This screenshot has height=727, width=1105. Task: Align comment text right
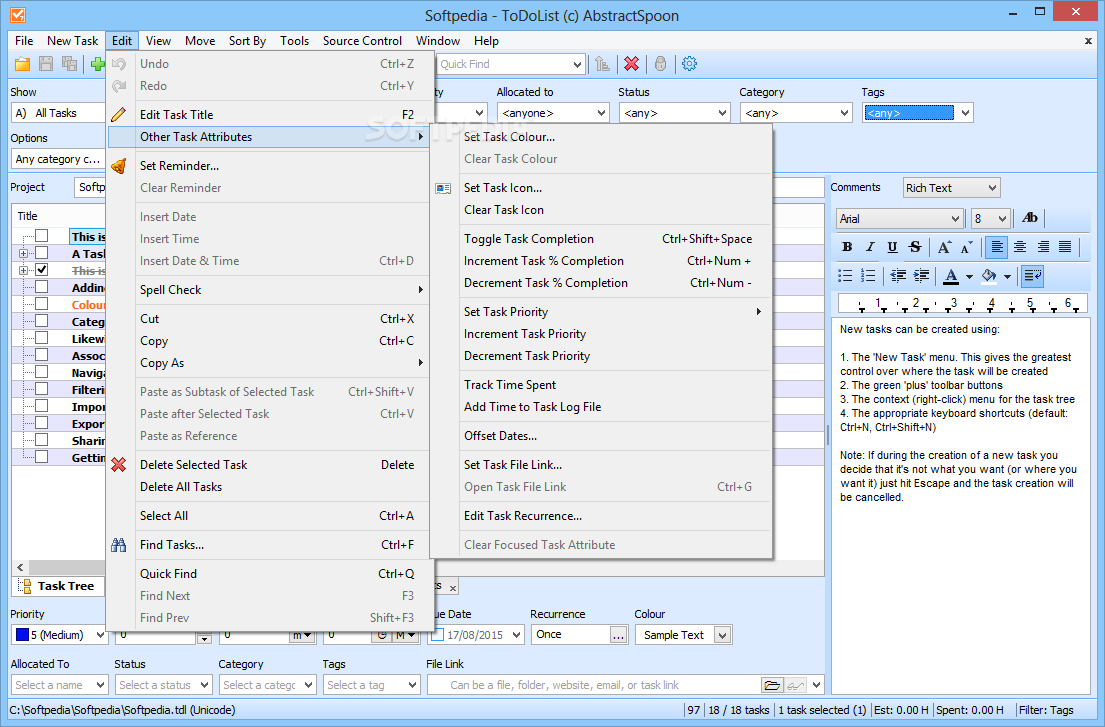[1042, 247]
